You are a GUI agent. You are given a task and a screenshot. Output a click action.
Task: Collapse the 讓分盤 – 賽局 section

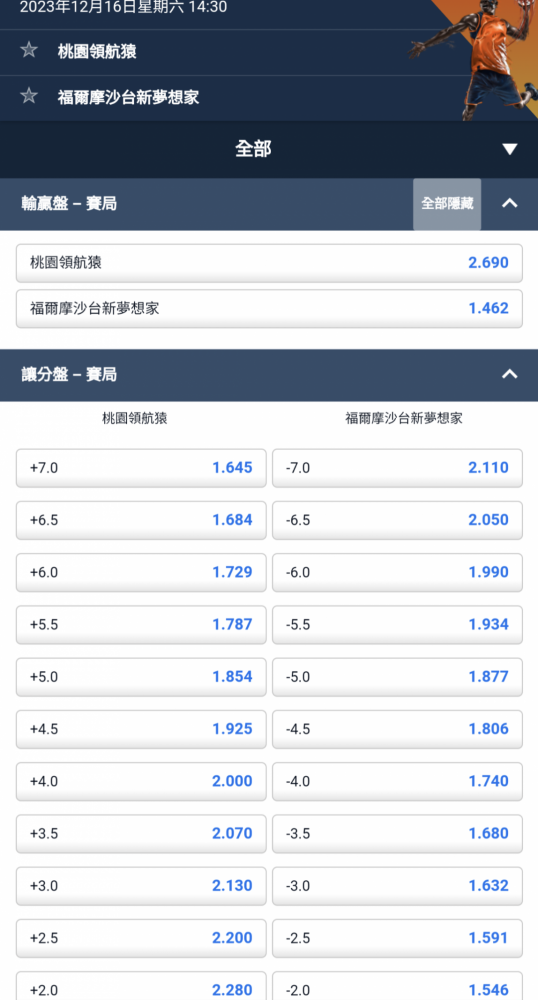[509, 374]
